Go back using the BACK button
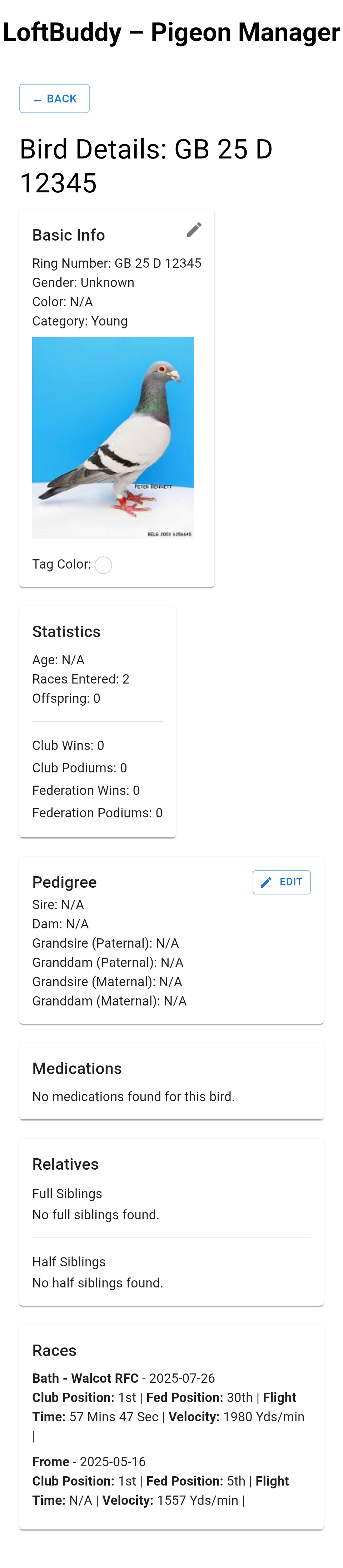The width and height of the screenshot is (343, 1568). point(54,99)
